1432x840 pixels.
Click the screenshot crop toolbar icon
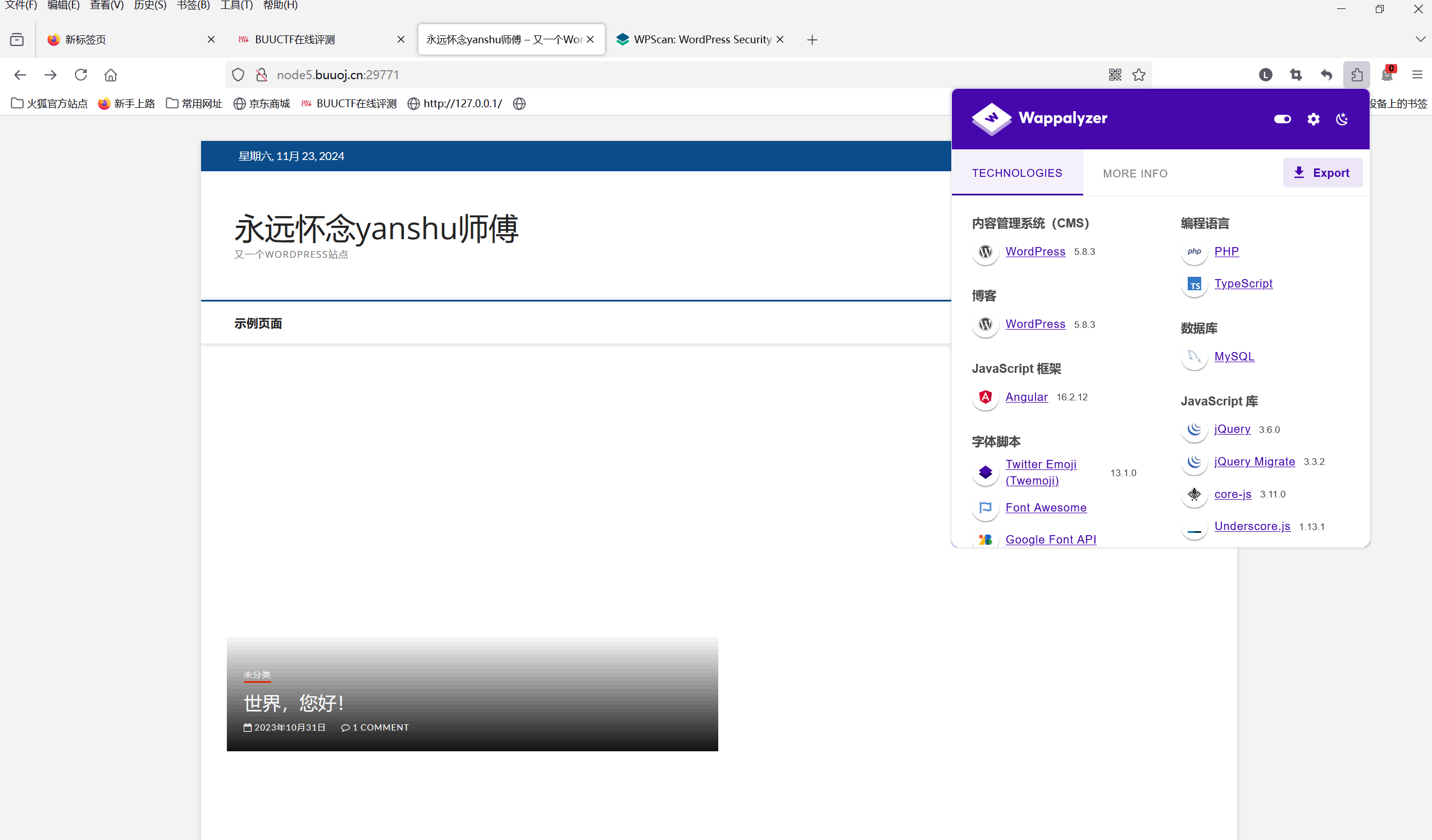(x=1296, y=75)
